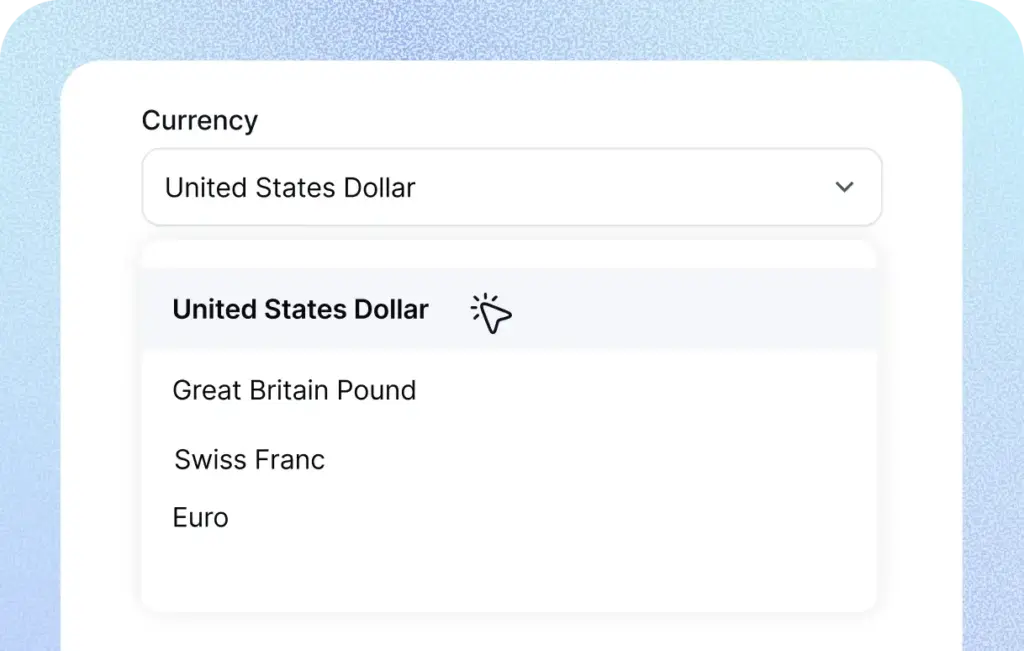The image size is (1024, 651).
Task: Click the chevron arrow in the Currency field
Action: pos(845,187)
